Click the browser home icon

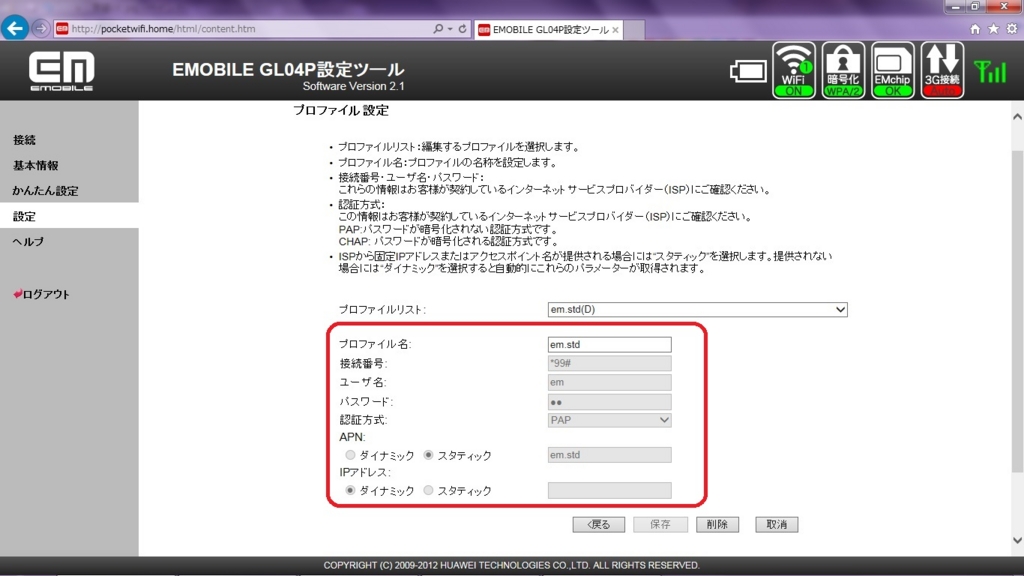(x=975, y=29)
